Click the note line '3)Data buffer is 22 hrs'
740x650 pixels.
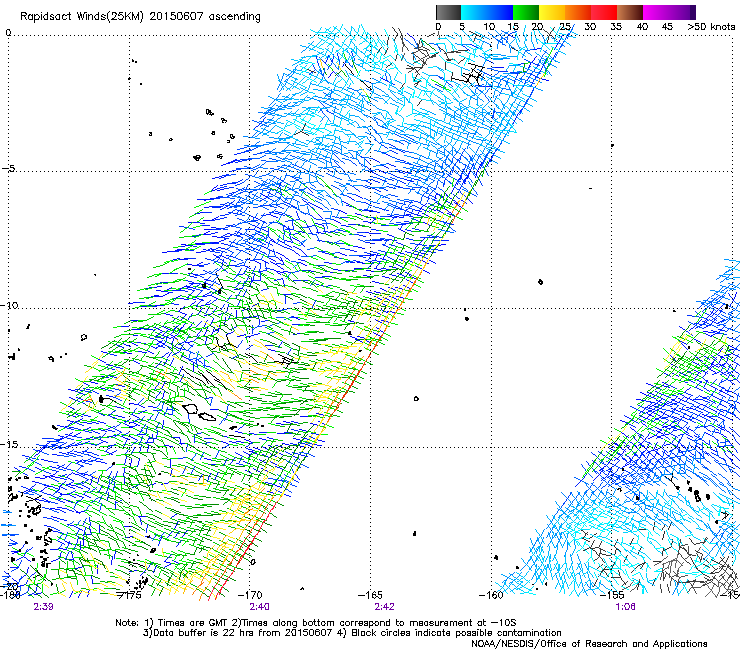pyautogui.click(x=352, y=633)
